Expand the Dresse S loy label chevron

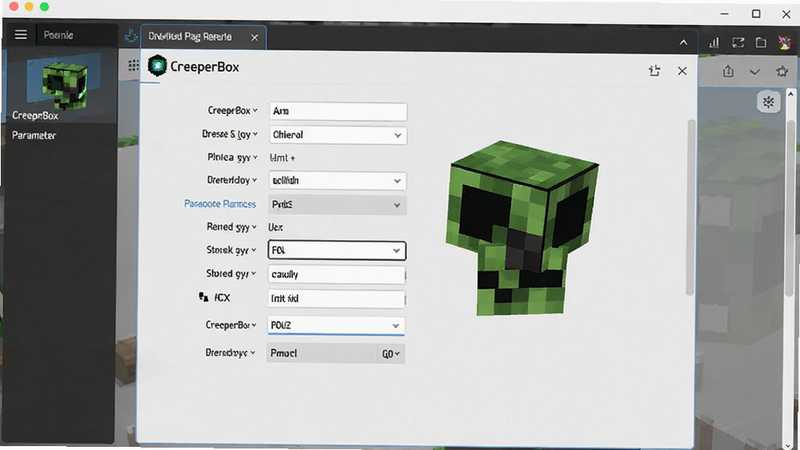point(255,134)
